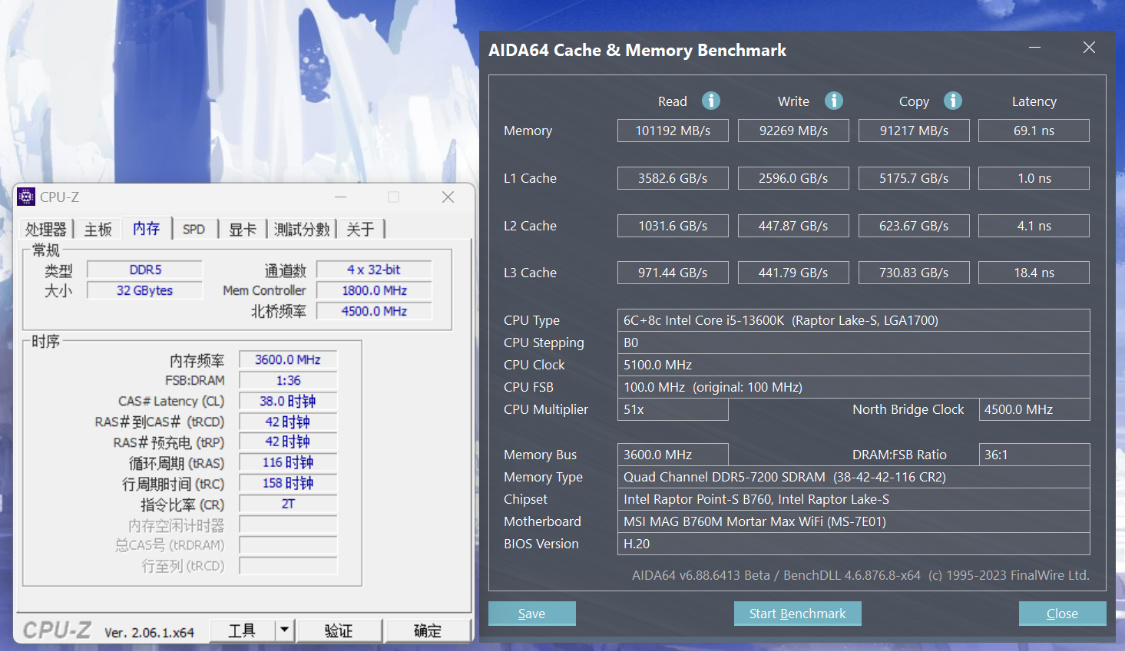Click the Copy info icon in AIDA64

(x=952, y=101)
